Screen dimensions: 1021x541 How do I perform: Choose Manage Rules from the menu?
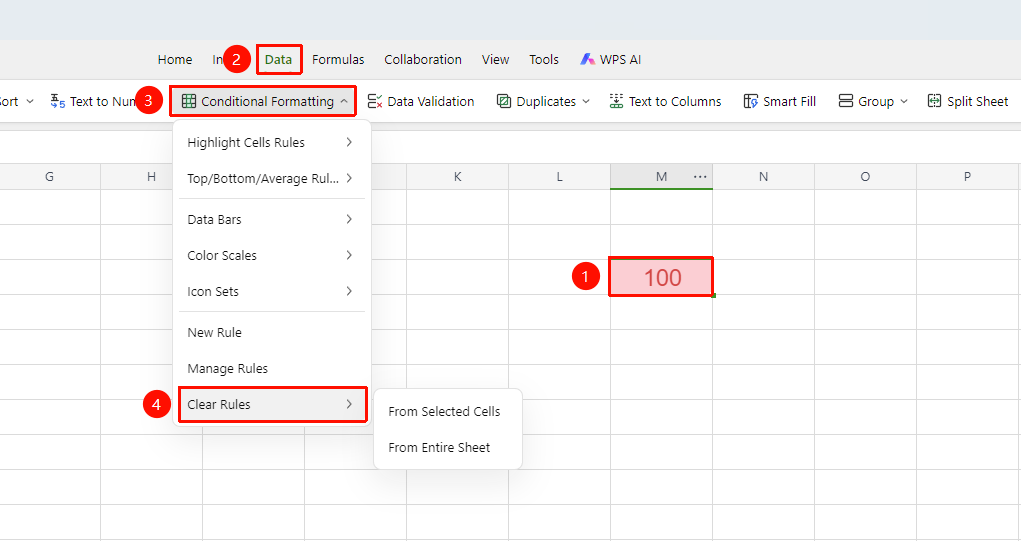(x=271, y=368)
